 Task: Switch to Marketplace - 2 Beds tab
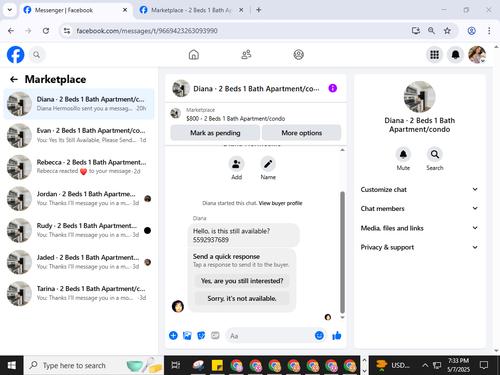click(x=191, y=10)
